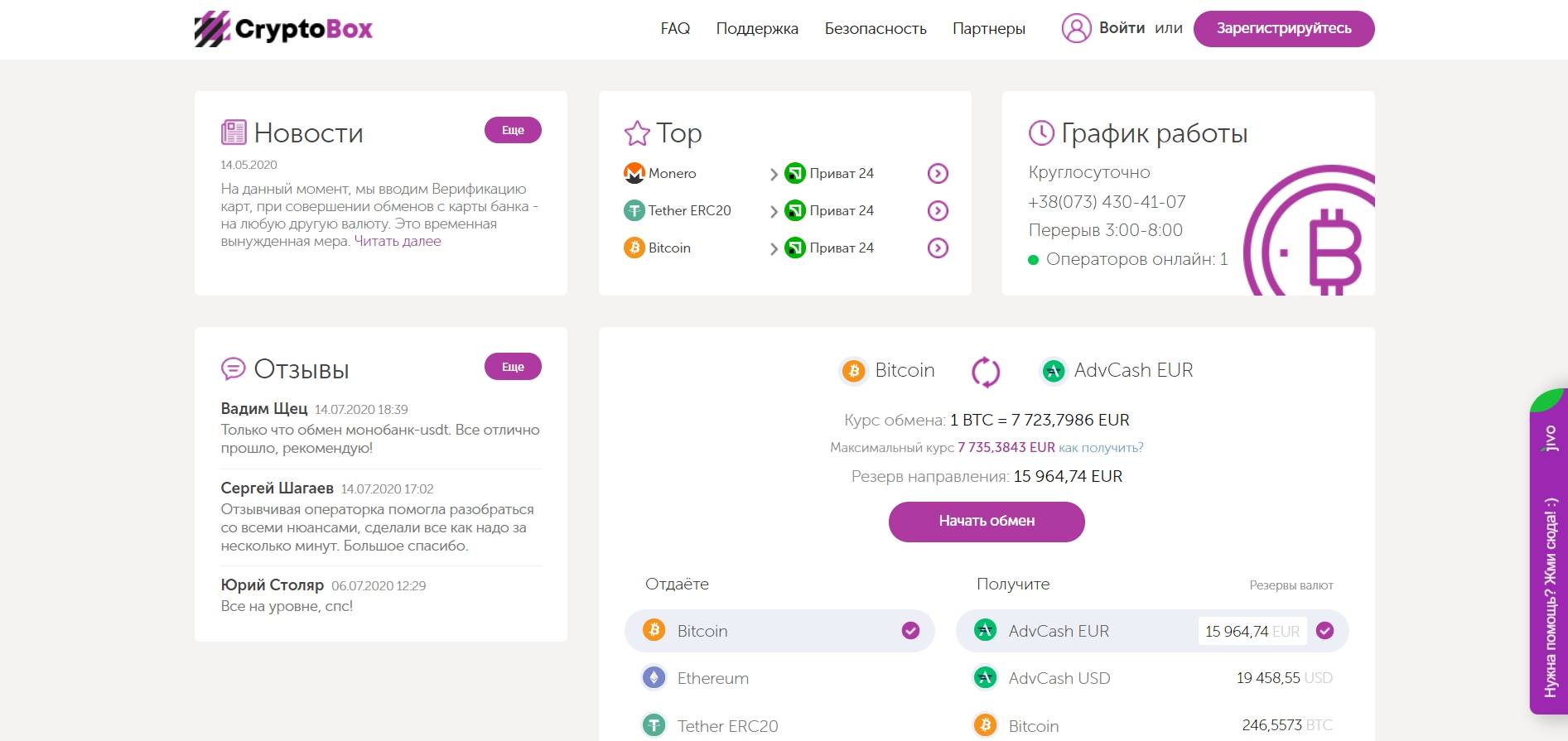Viewport: 1568px width, 741px height.
Task: Click the maximum rate 7 735,3843 EUR
Action: (x=1006, y=447)
